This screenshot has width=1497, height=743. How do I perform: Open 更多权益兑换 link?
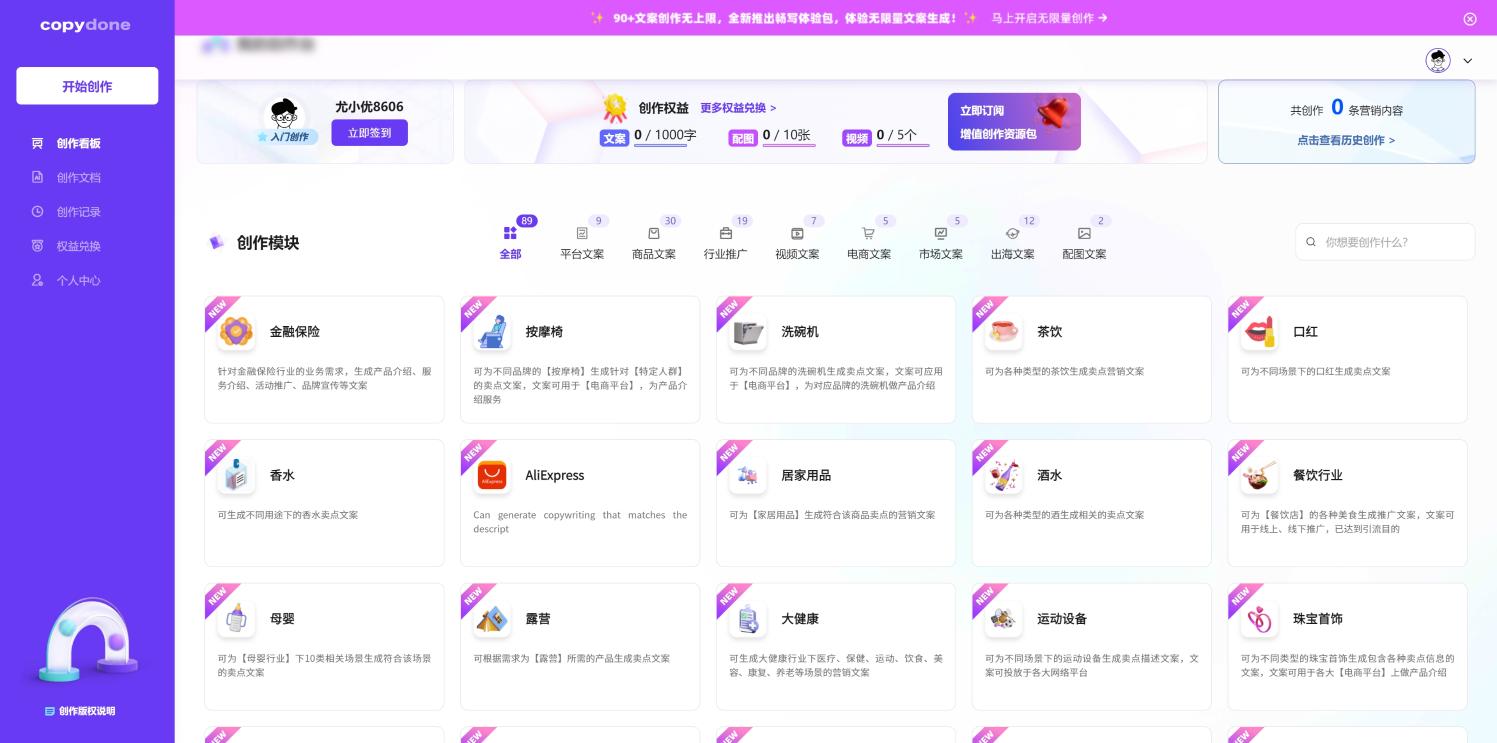click(x=738, y=108)
